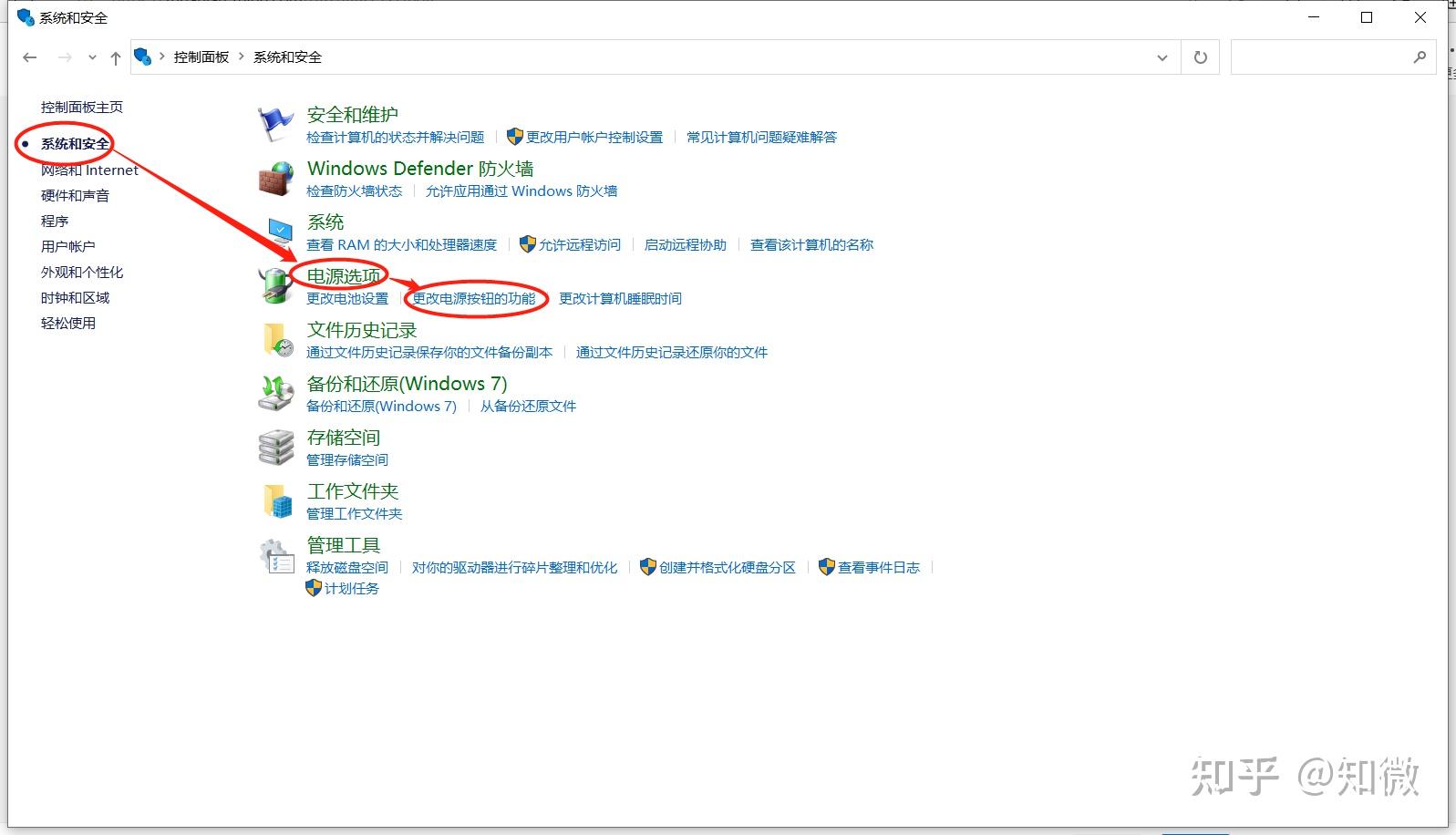This screenshot has height=835, width=1456.
Task: Click 从备份还原文件 link
Action: coord(528,406)
